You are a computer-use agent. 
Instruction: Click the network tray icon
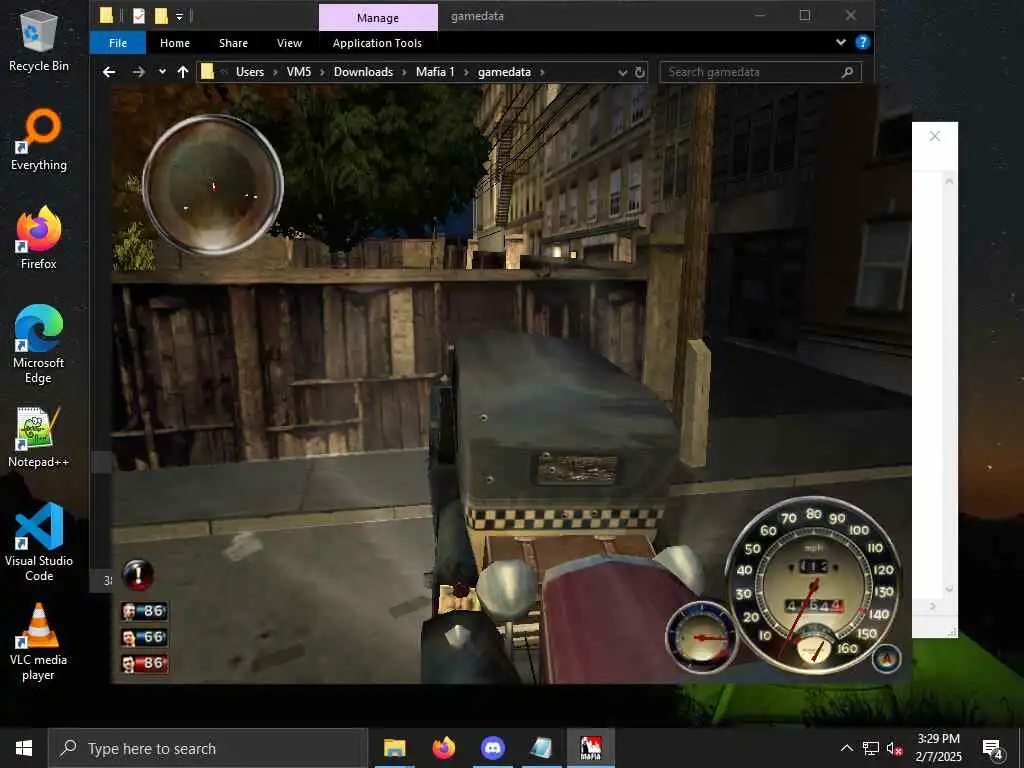coord(871,748)
